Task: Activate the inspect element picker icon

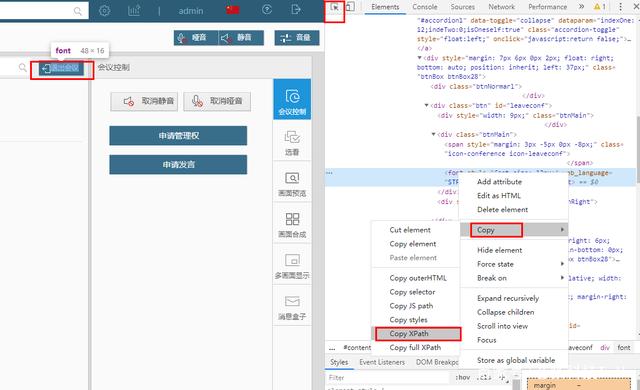Action: (x=335, y=7)
